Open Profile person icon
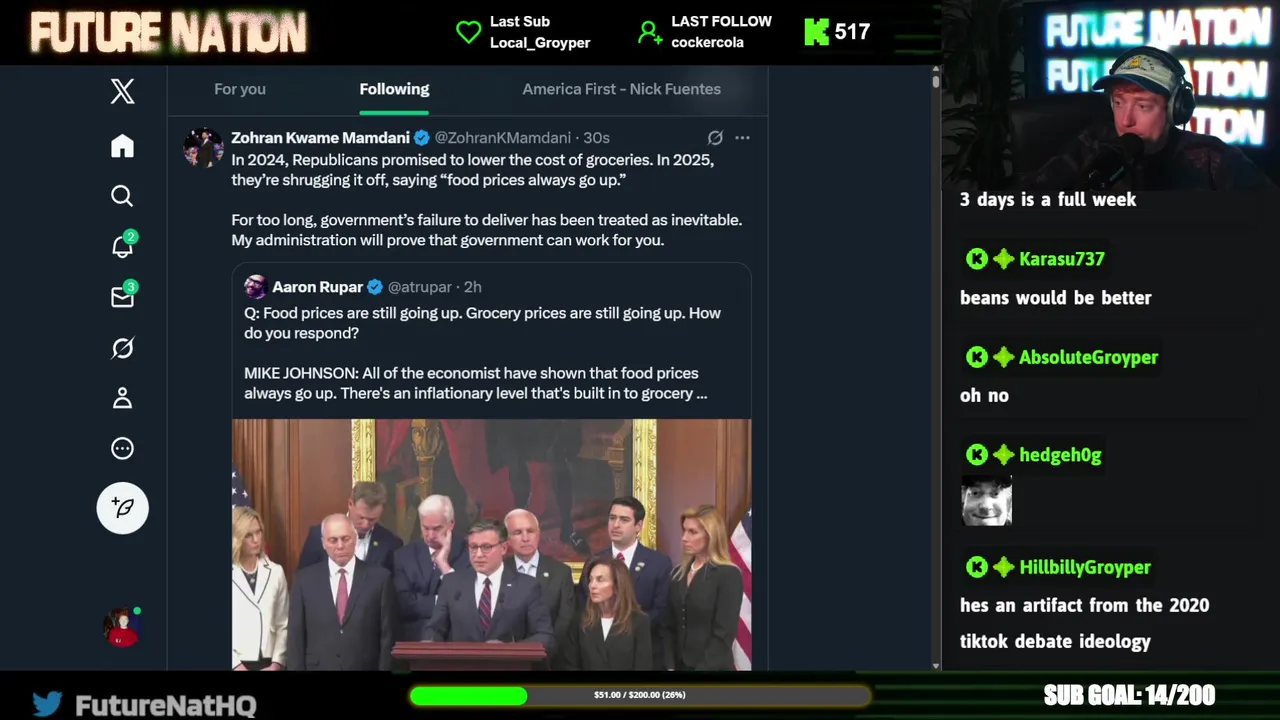1280x720 pixels. [x=122, y=398]
